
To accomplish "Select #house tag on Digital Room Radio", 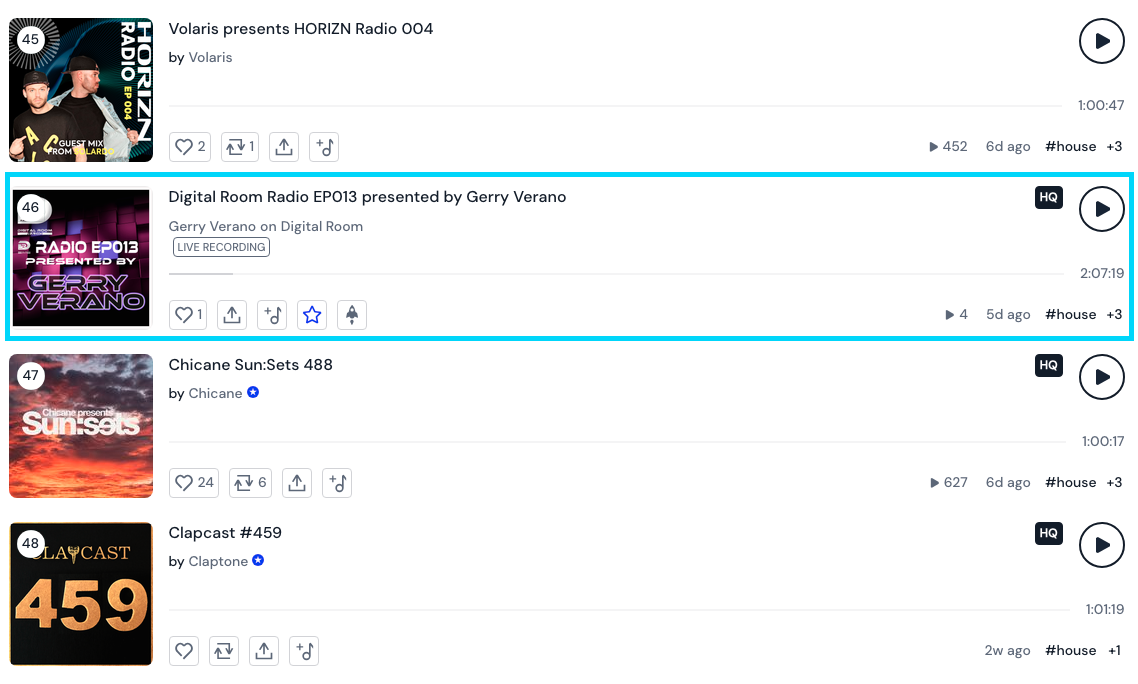I will 1071,314.
